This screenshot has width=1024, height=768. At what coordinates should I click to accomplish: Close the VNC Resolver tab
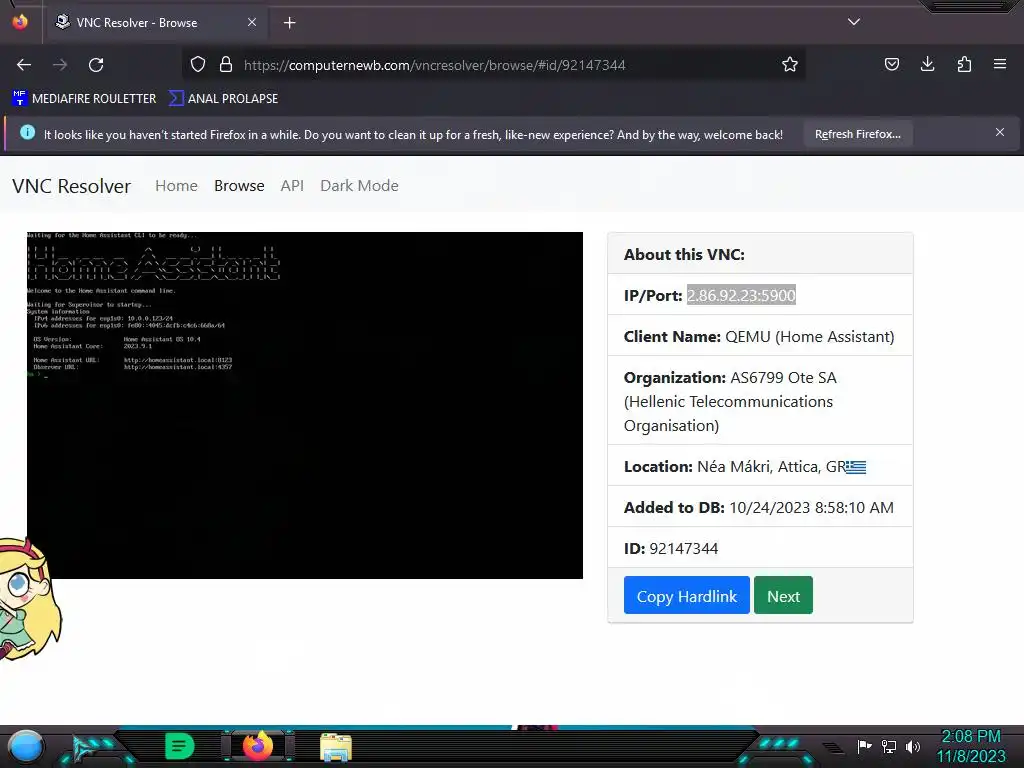click(x=252, y=22)
